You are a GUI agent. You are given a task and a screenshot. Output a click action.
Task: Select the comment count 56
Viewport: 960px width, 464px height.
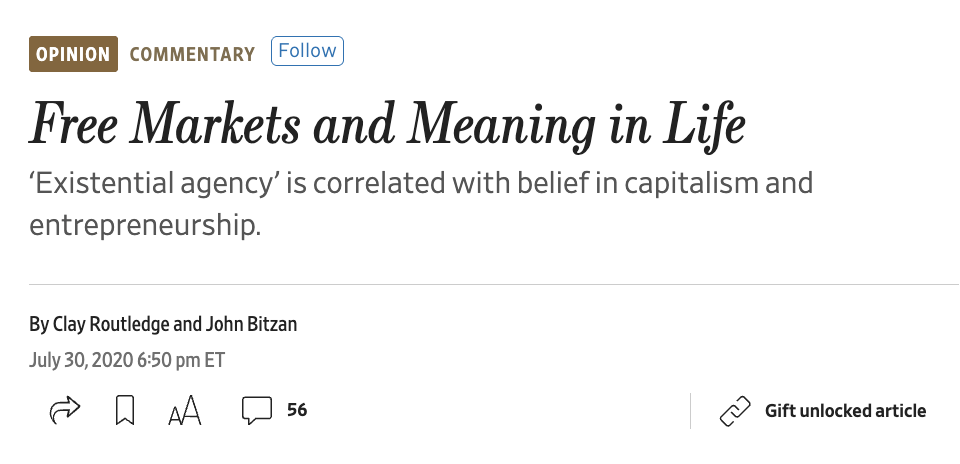click(297, 410)
